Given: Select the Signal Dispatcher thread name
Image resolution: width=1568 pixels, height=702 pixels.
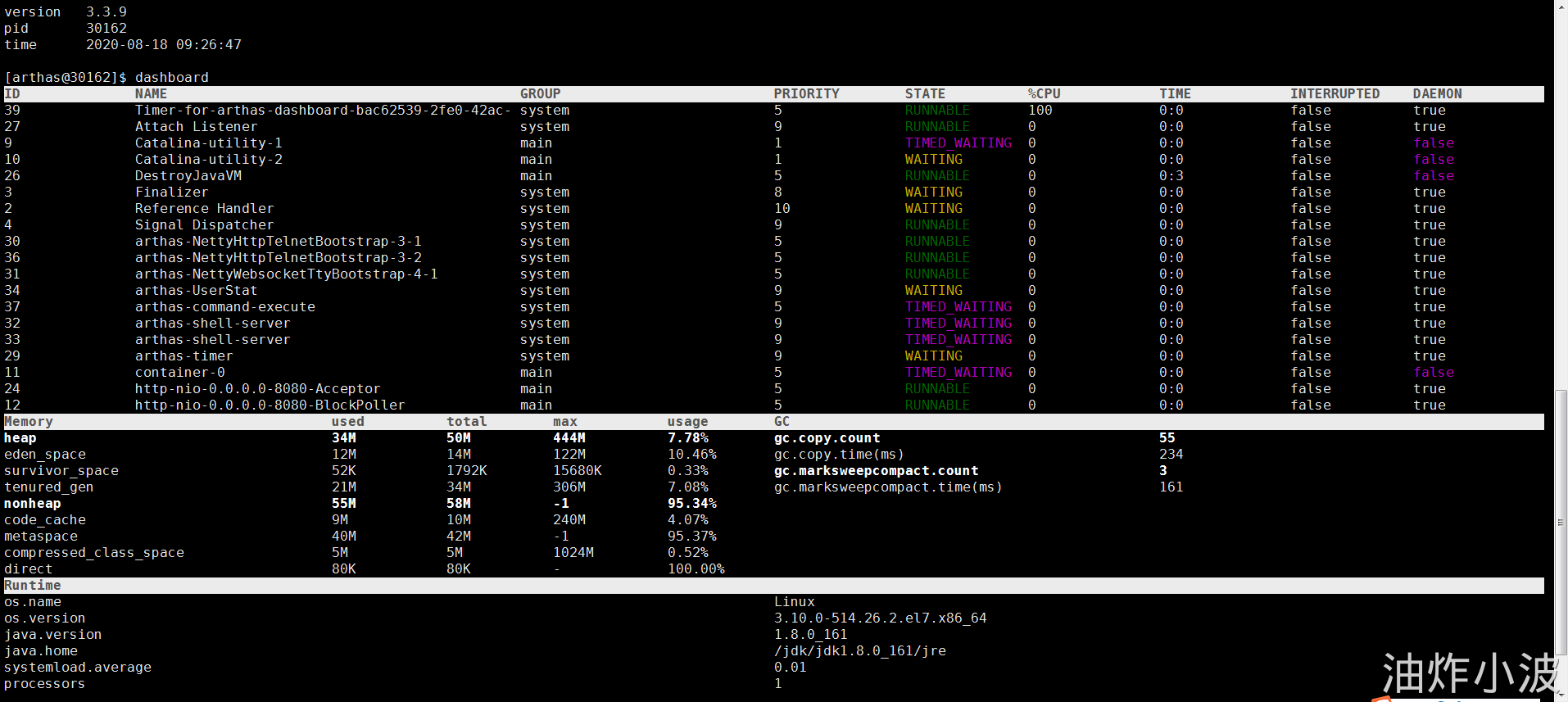Looking at the screenshot, I should click(205, 225).
